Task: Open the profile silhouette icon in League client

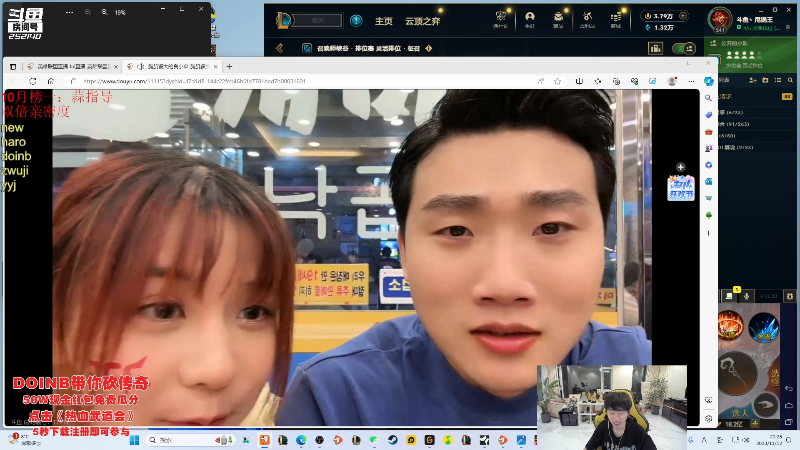Action: 530,18
